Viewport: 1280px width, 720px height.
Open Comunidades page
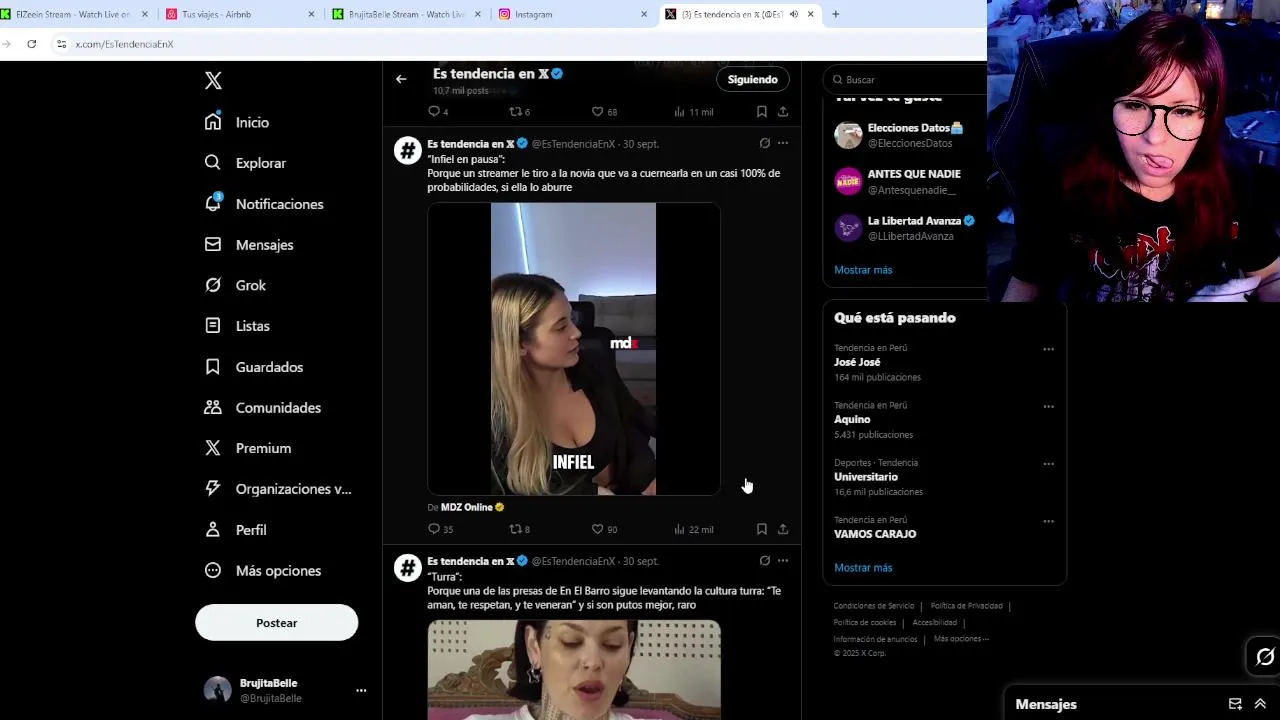[263, 408]
